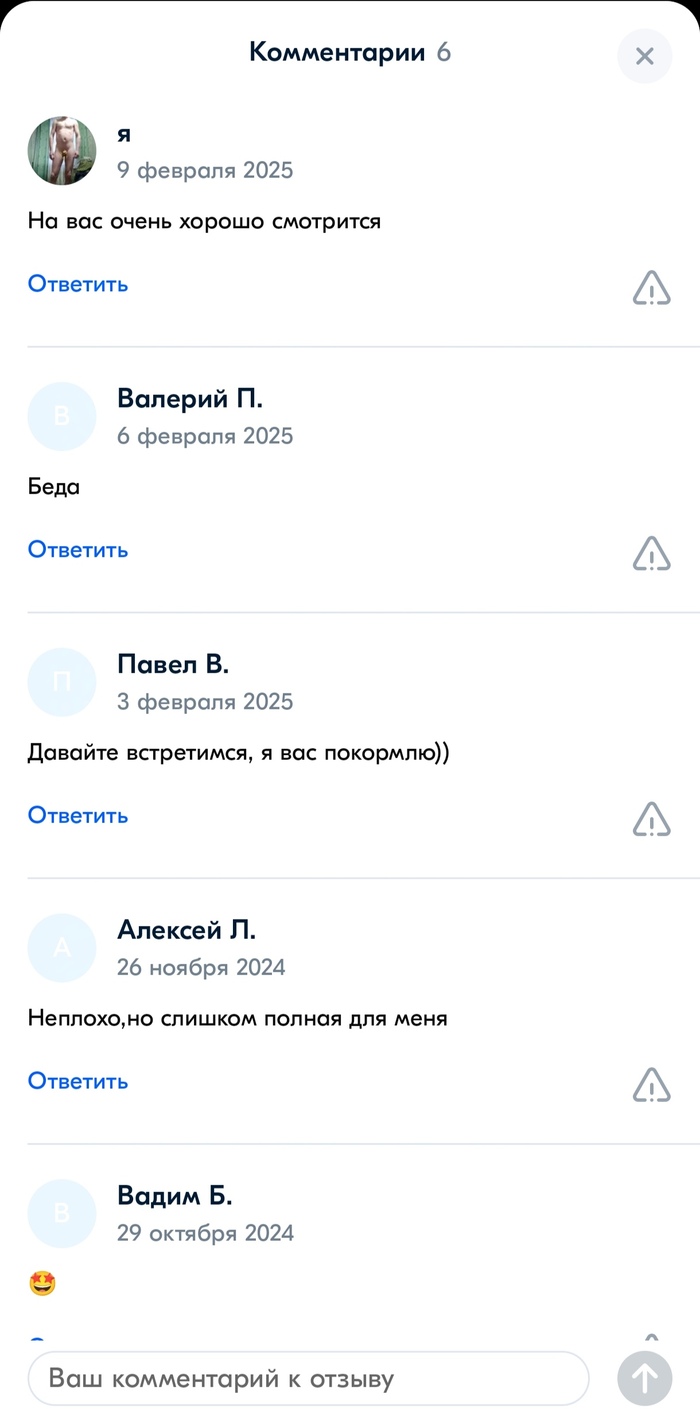The image size is (700, 1409).
Task: Open Алексей Л.'s profile name
Action: point(186,930)
